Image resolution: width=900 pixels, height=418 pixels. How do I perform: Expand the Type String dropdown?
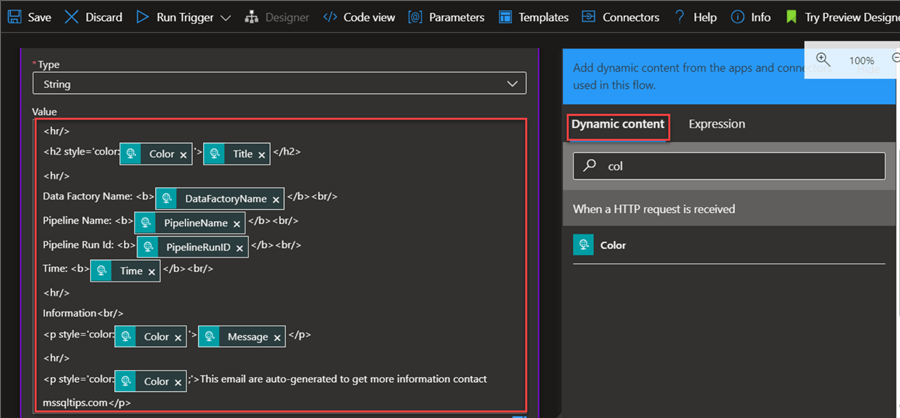coord(513,84)
